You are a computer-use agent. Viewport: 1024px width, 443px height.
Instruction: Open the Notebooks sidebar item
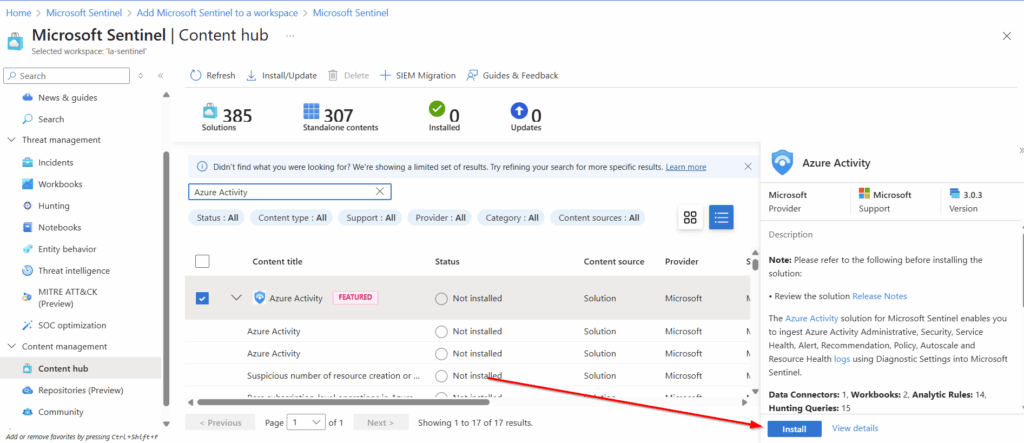pyautogui.click(x=59, y=227)
